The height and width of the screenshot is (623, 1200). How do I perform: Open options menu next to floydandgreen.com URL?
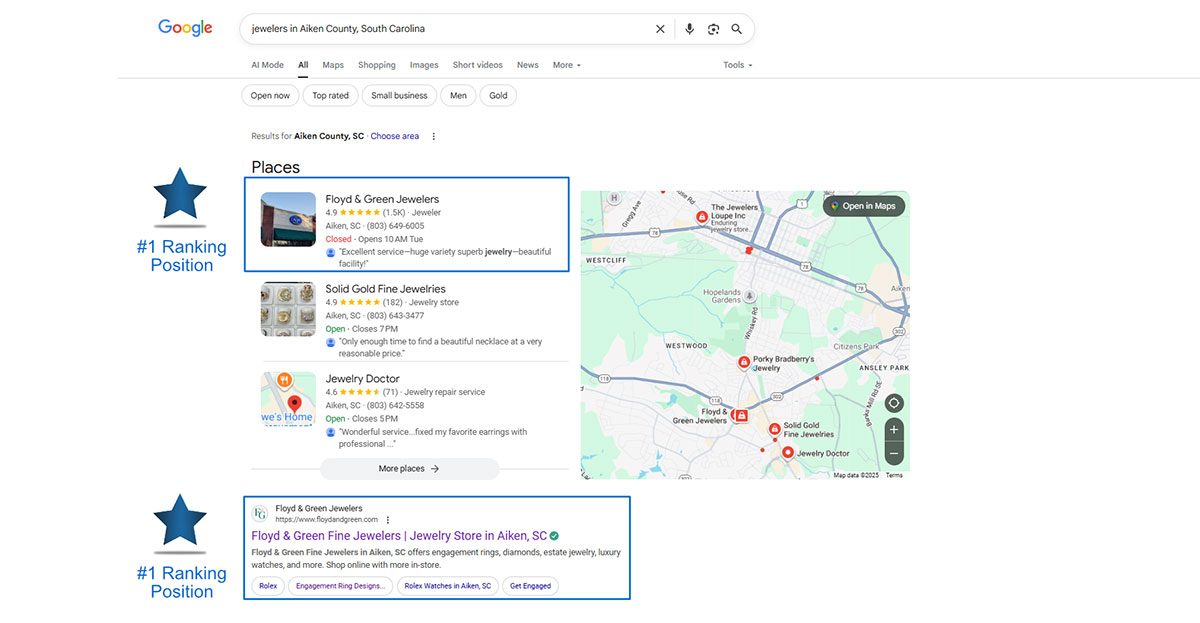[x=388, y=520]
